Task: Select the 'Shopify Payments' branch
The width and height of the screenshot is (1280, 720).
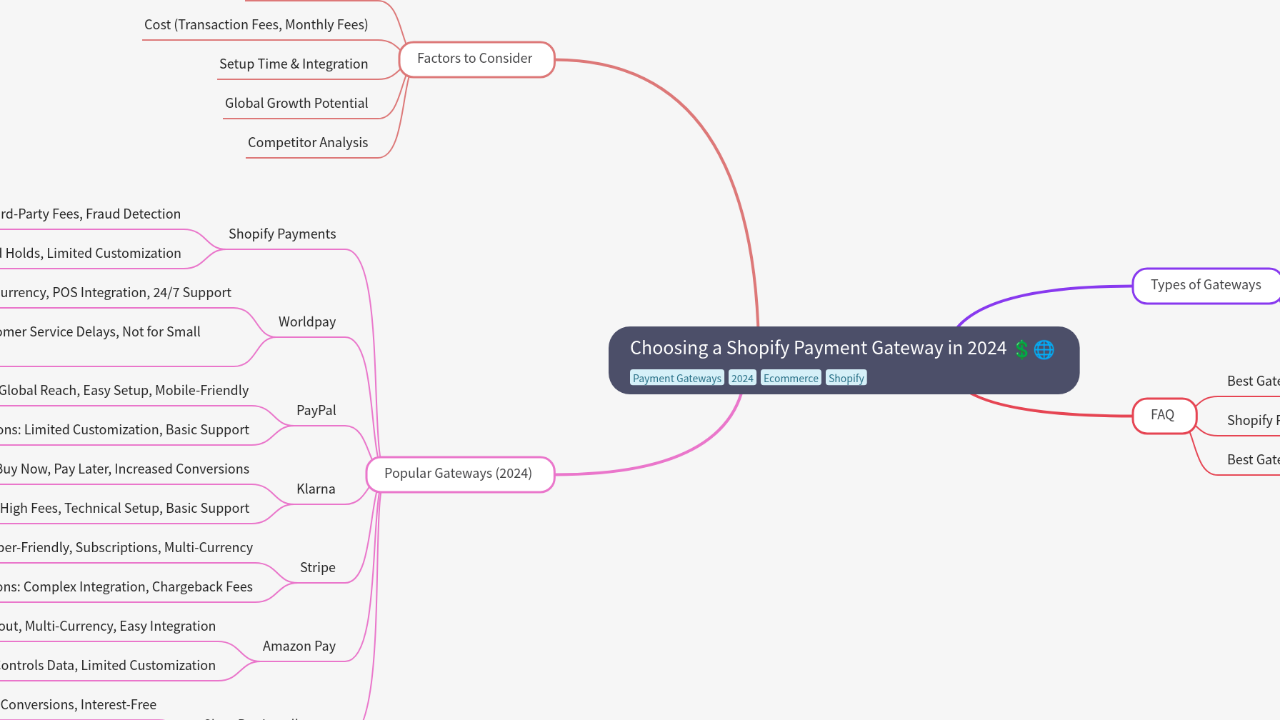Action: click(282, 234)
